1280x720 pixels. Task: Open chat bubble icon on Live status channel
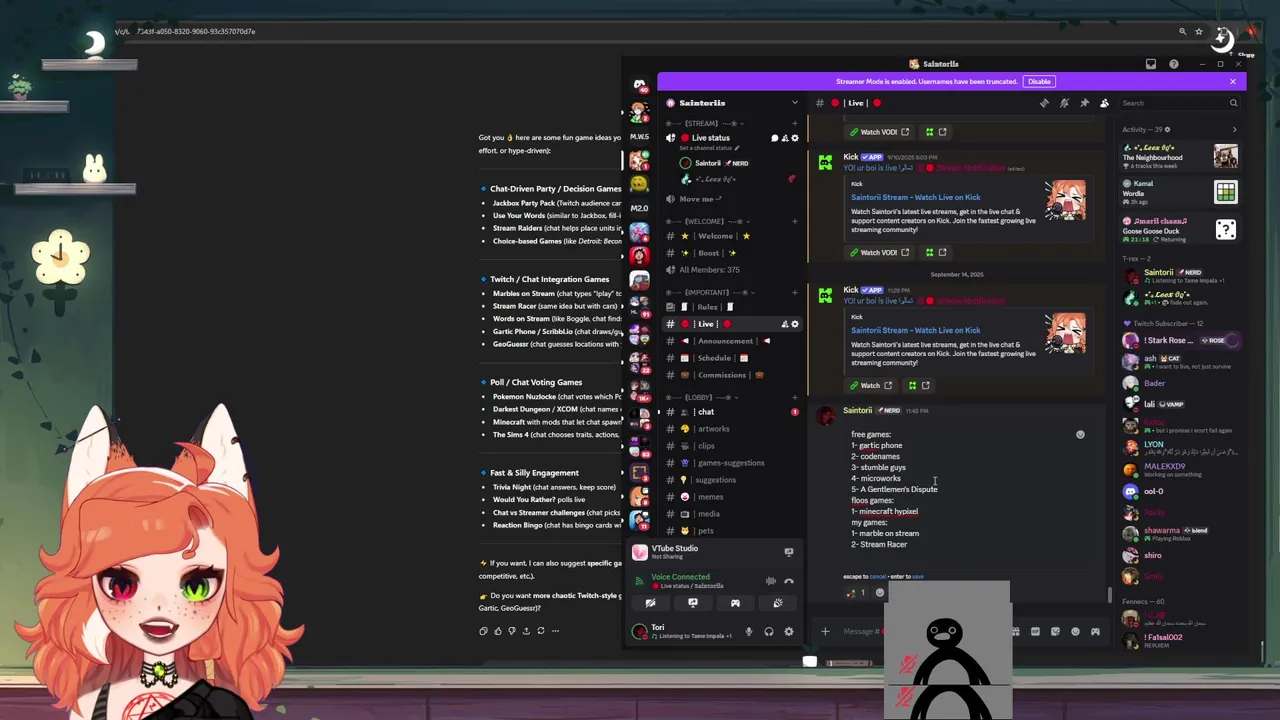(x=774, y=138)
